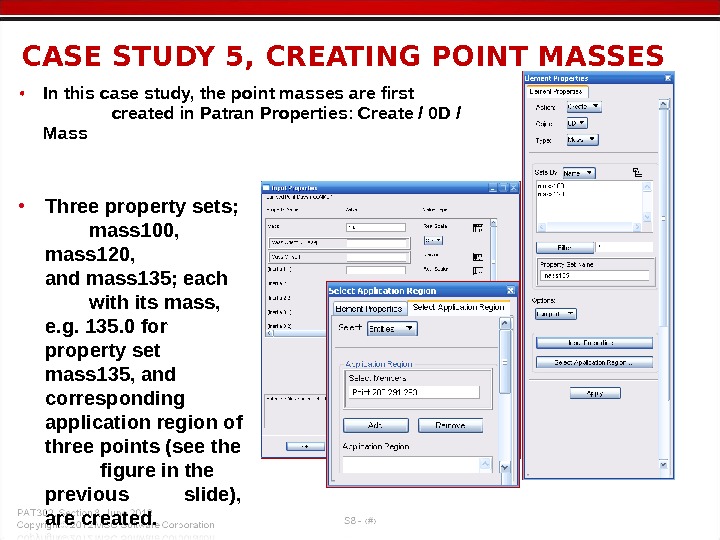
Task: Open the value type dropdown in Input Properties
Action: [433, 241]
